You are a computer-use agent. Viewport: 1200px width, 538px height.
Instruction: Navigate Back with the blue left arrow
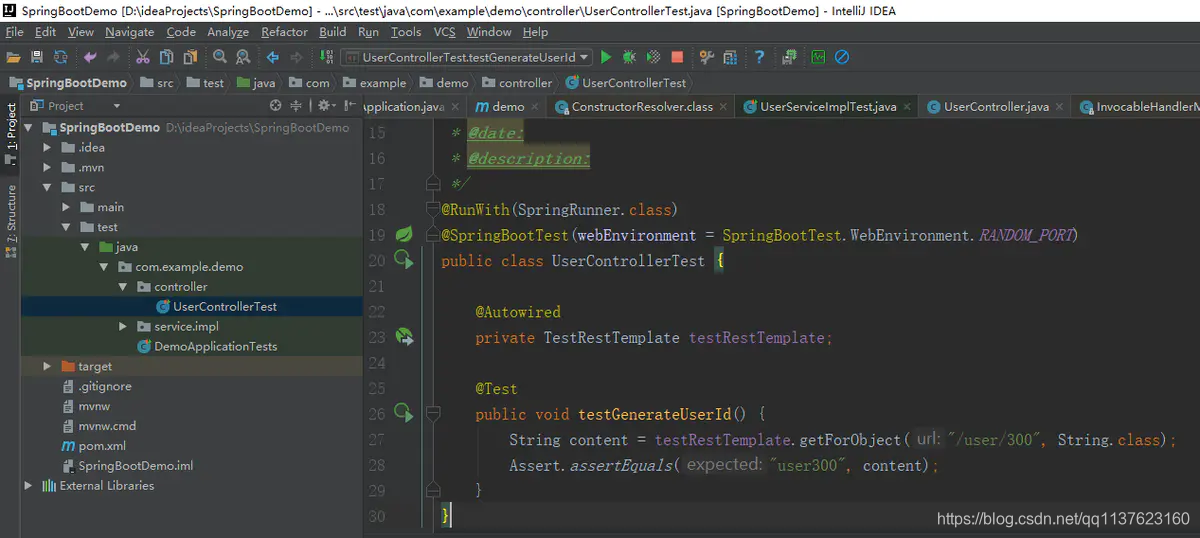point(273,58)
